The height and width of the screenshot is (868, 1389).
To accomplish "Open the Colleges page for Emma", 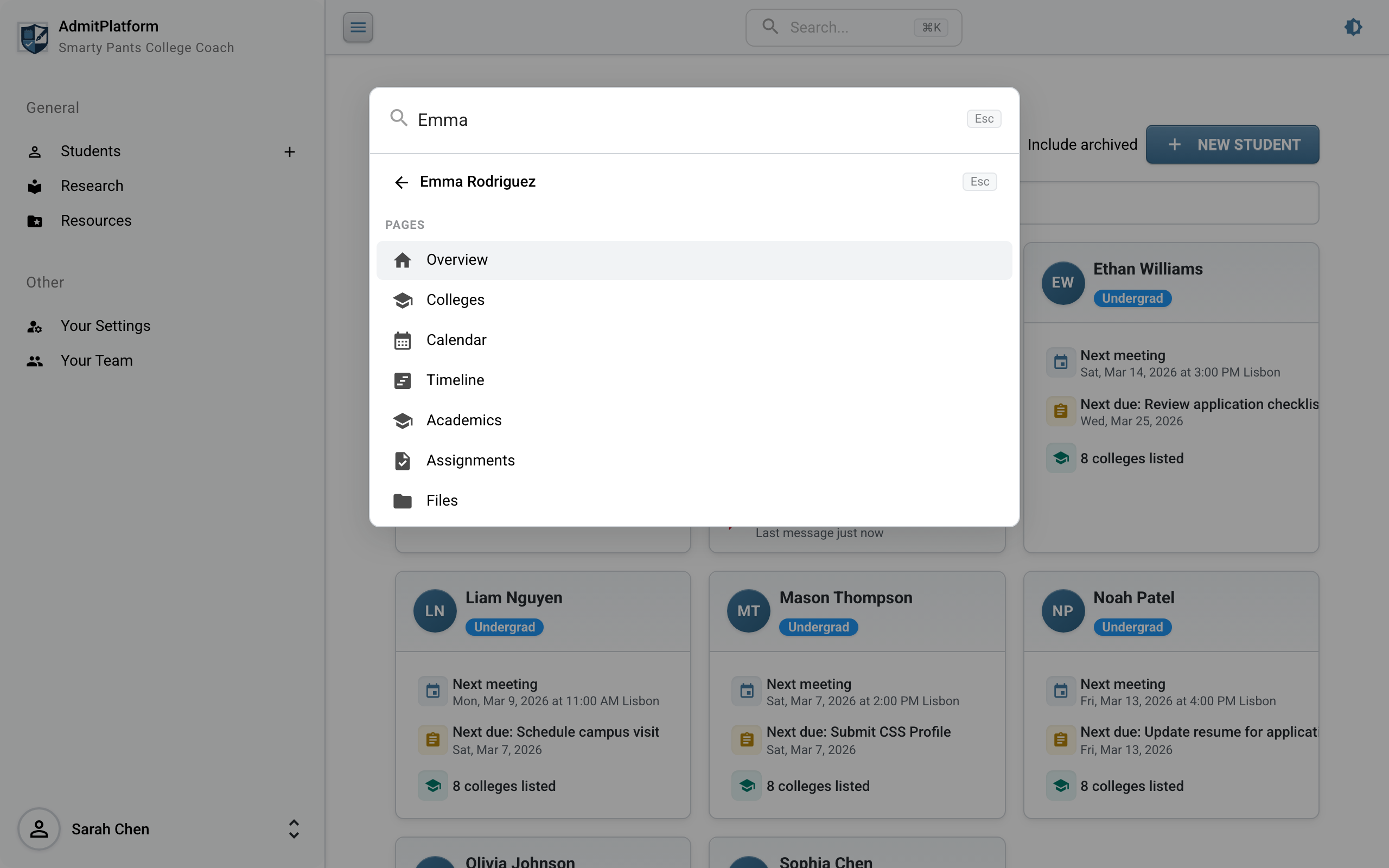I will [455, 300].
